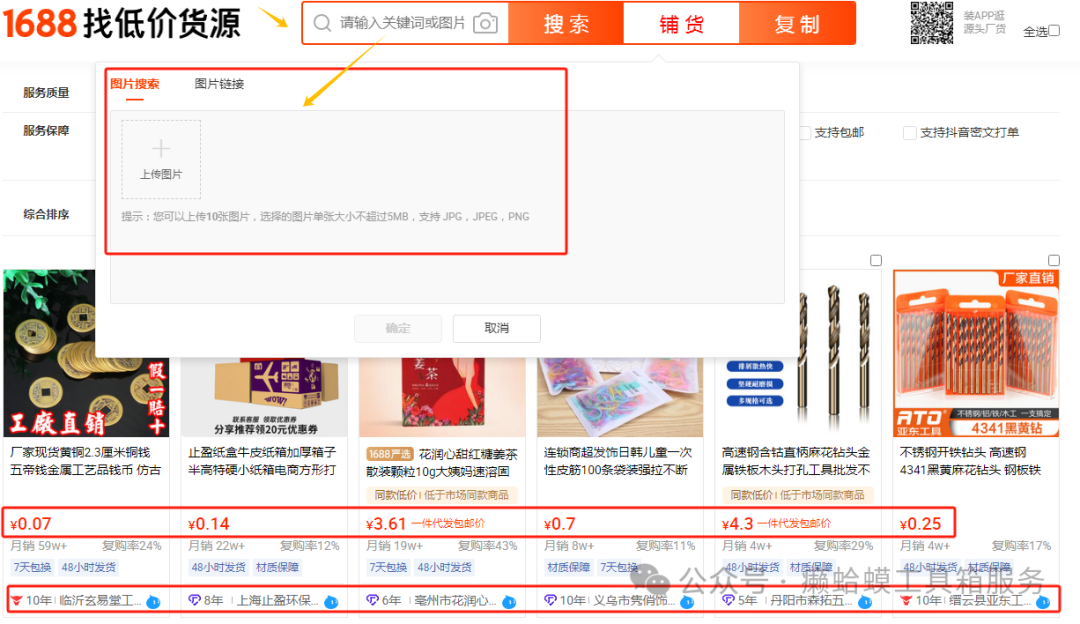Click the keyword or image search input
The height and width of the screenshot is (624, 1080).
point(403,23)
